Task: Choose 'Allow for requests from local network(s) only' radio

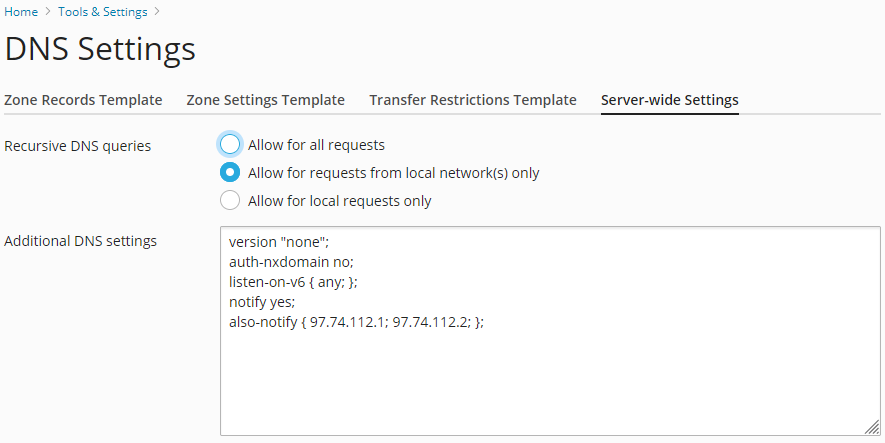Action: click(230, 173)
